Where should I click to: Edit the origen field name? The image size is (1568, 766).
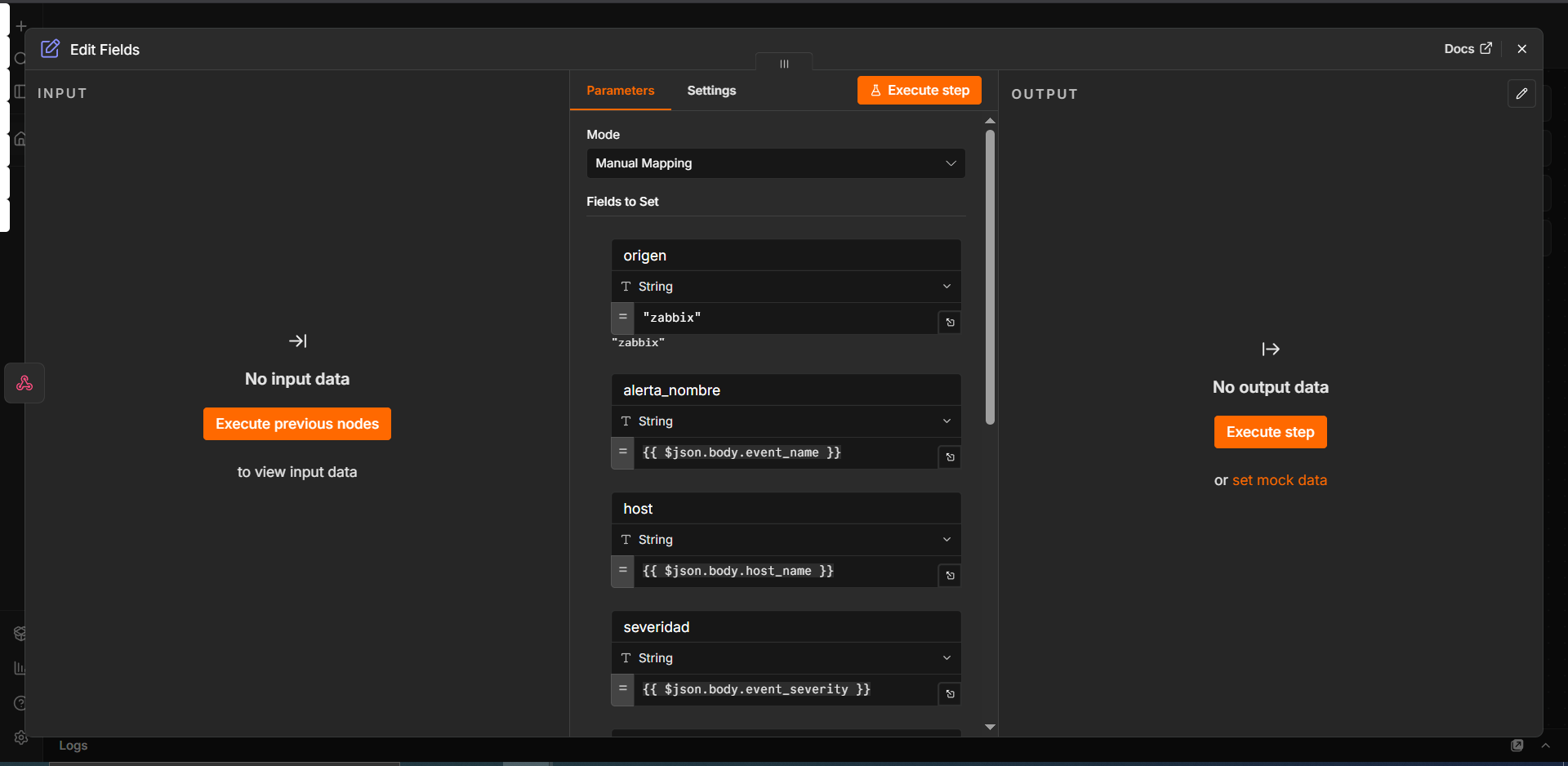coord(786,256)
